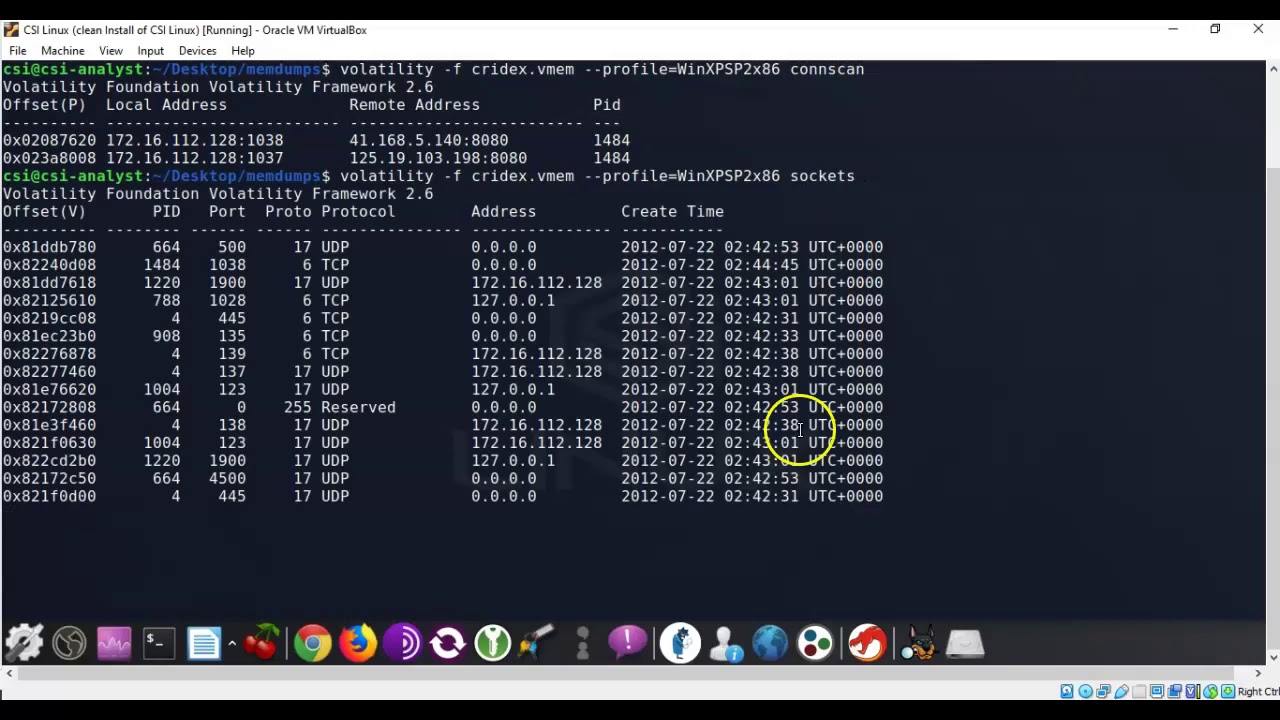1280x720 pixels.
Task: Click the purple sync arrows dock icon
Action: tap(447, 643)
